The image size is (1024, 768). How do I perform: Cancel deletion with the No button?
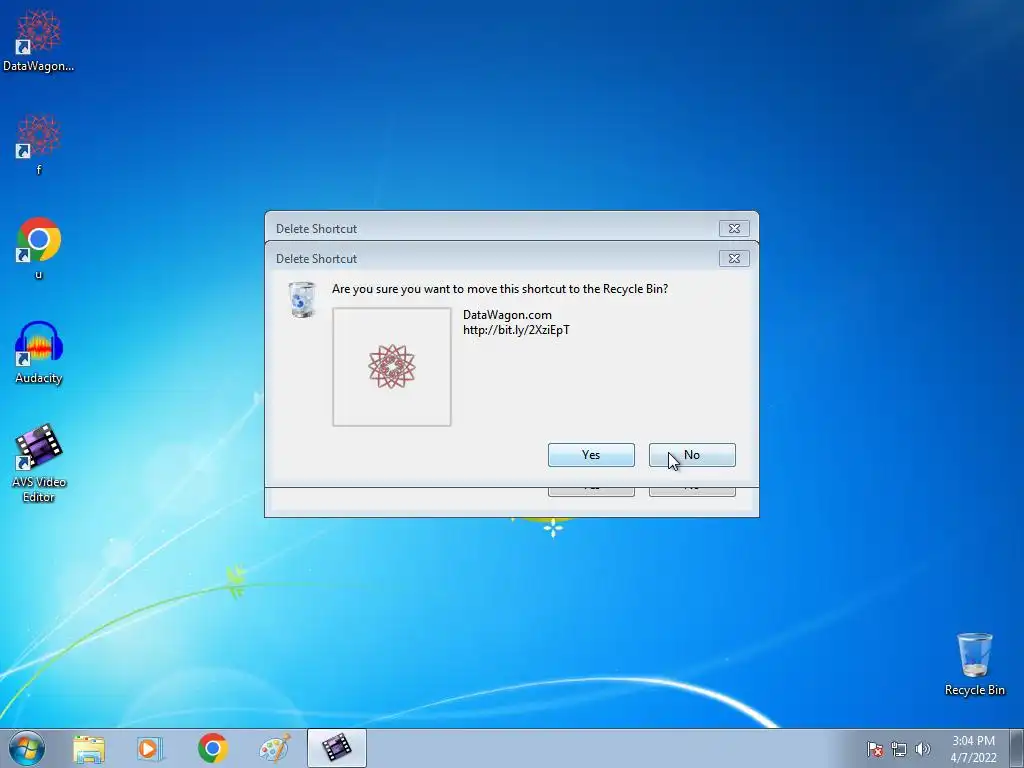pyautogui.click(x=692, y=455)
